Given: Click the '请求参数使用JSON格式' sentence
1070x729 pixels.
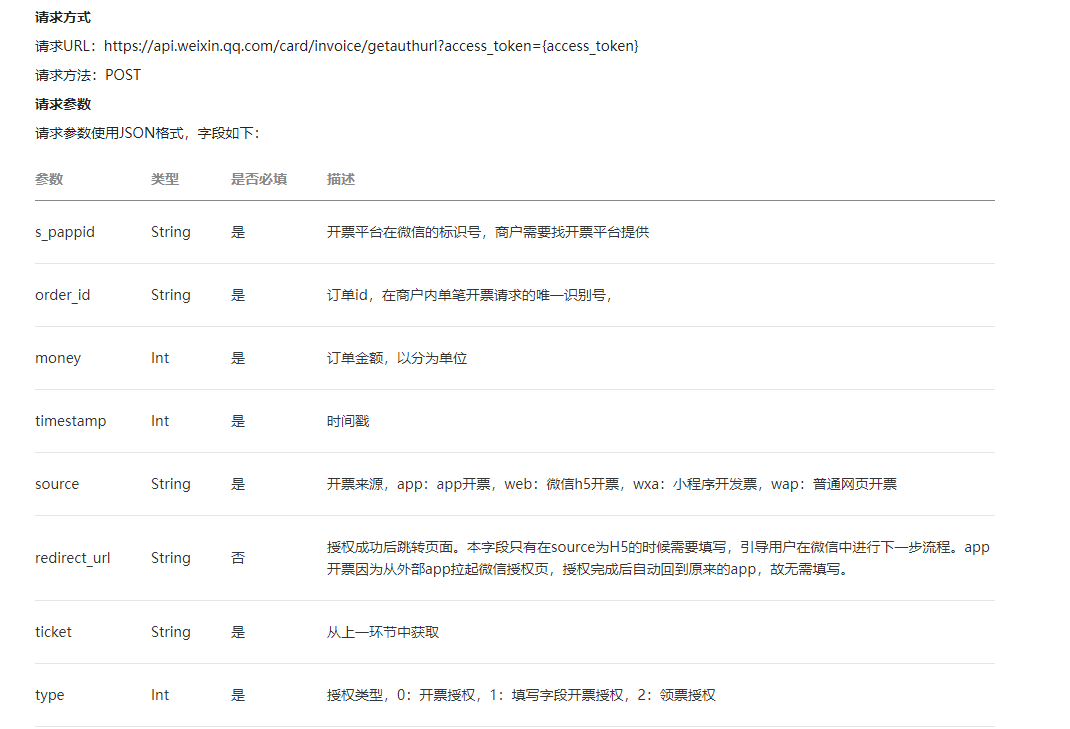Looking at the screenshot, I should [x=147, y=133].
